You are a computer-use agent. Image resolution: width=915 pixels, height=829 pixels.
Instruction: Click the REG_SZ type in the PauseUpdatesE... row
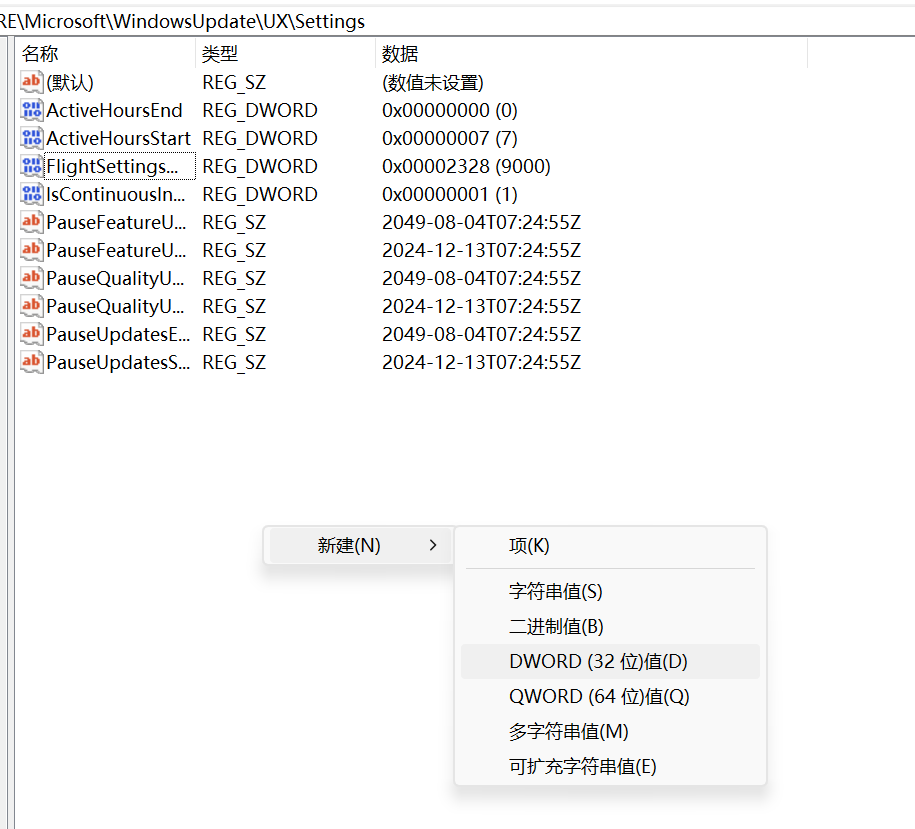(234, 334)
